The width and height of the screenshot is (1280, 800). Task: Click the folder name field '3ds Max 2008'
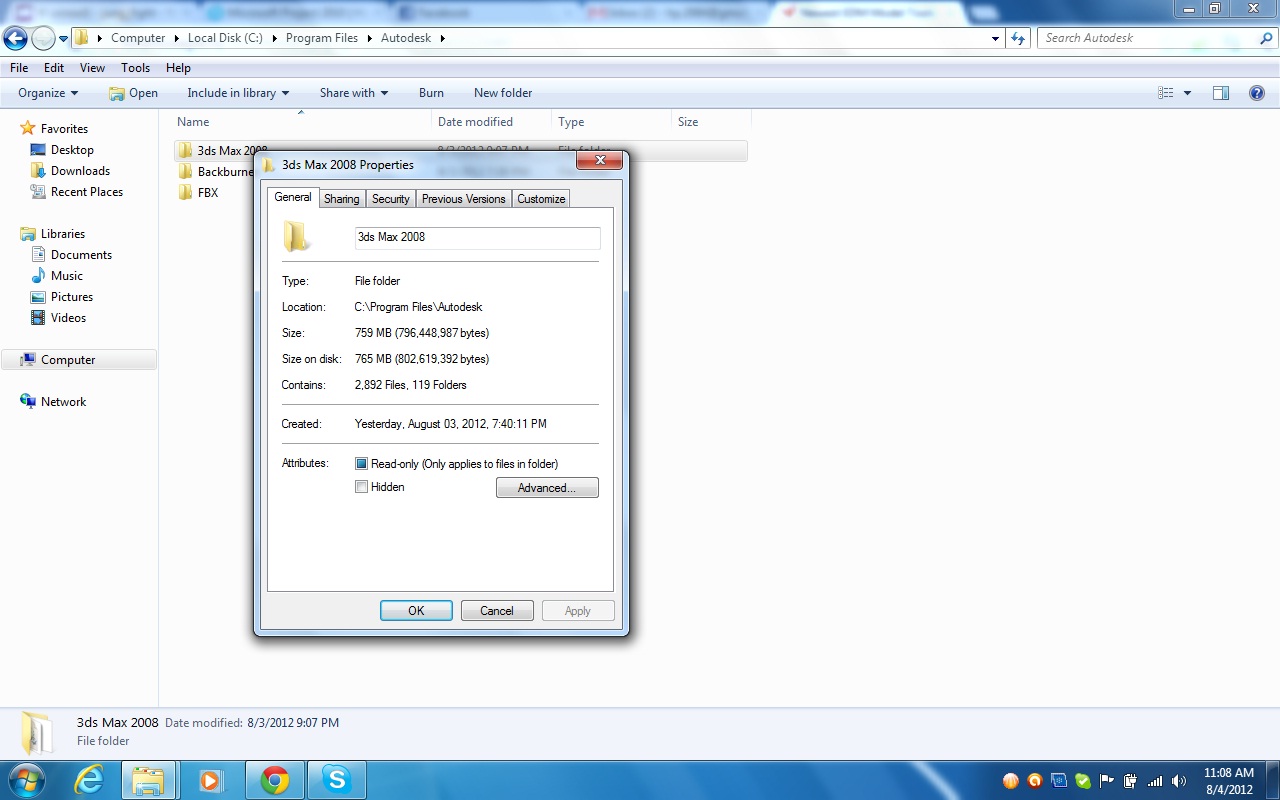point(477,237)
